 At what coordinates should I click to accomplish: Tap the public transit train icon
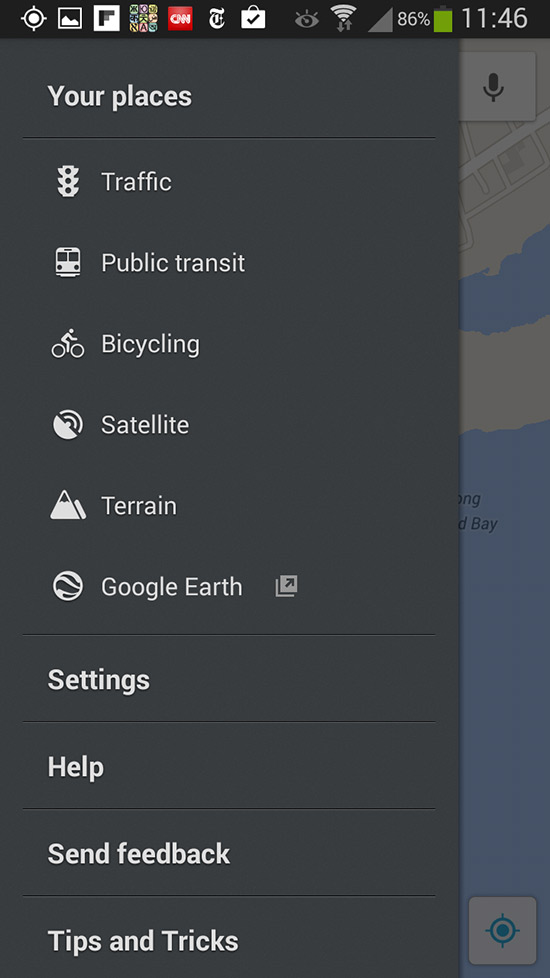click(68, 263)
